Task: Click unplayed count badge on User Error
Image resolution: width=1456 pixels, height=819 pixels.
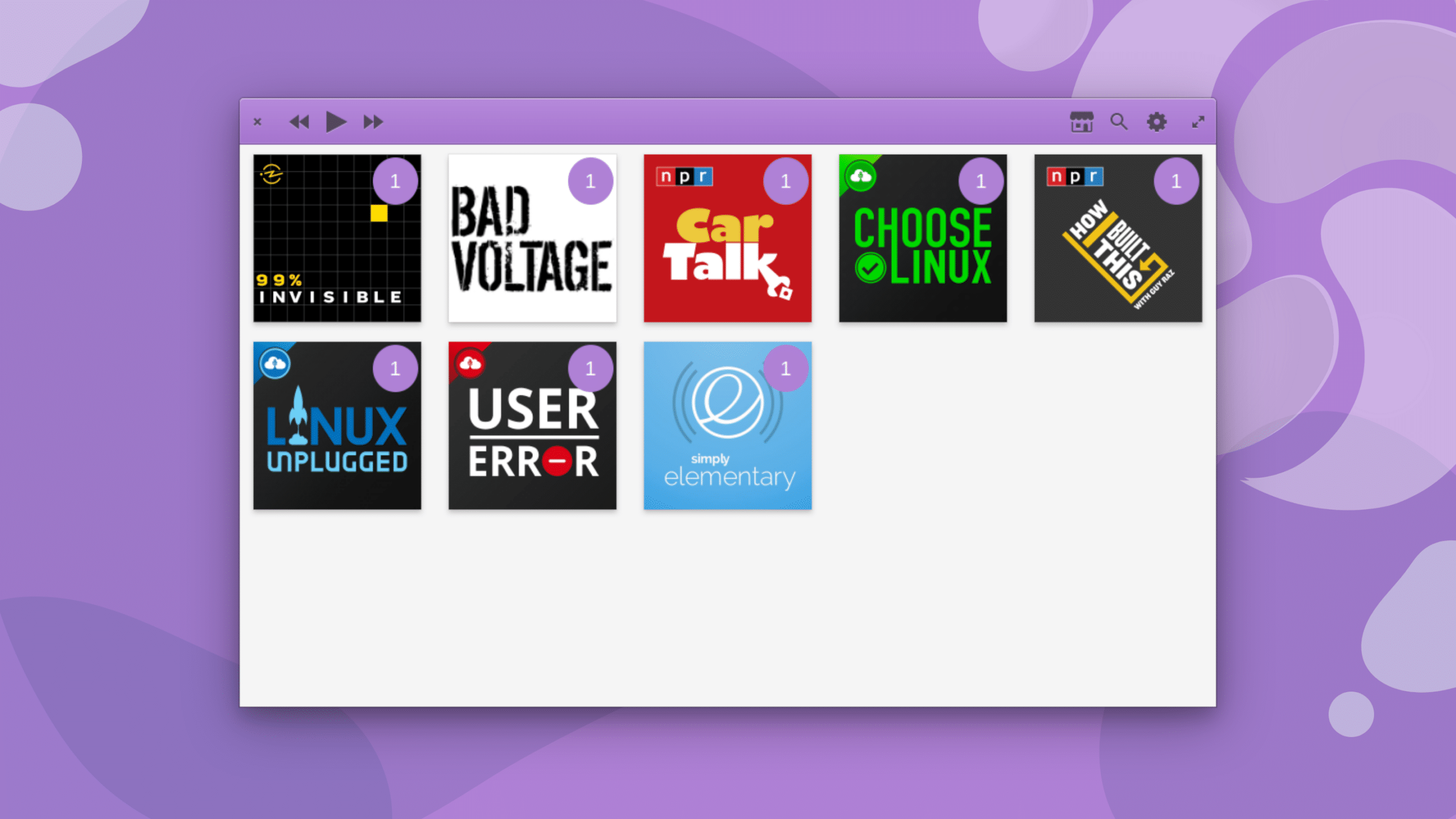Action: pos(590,369)
